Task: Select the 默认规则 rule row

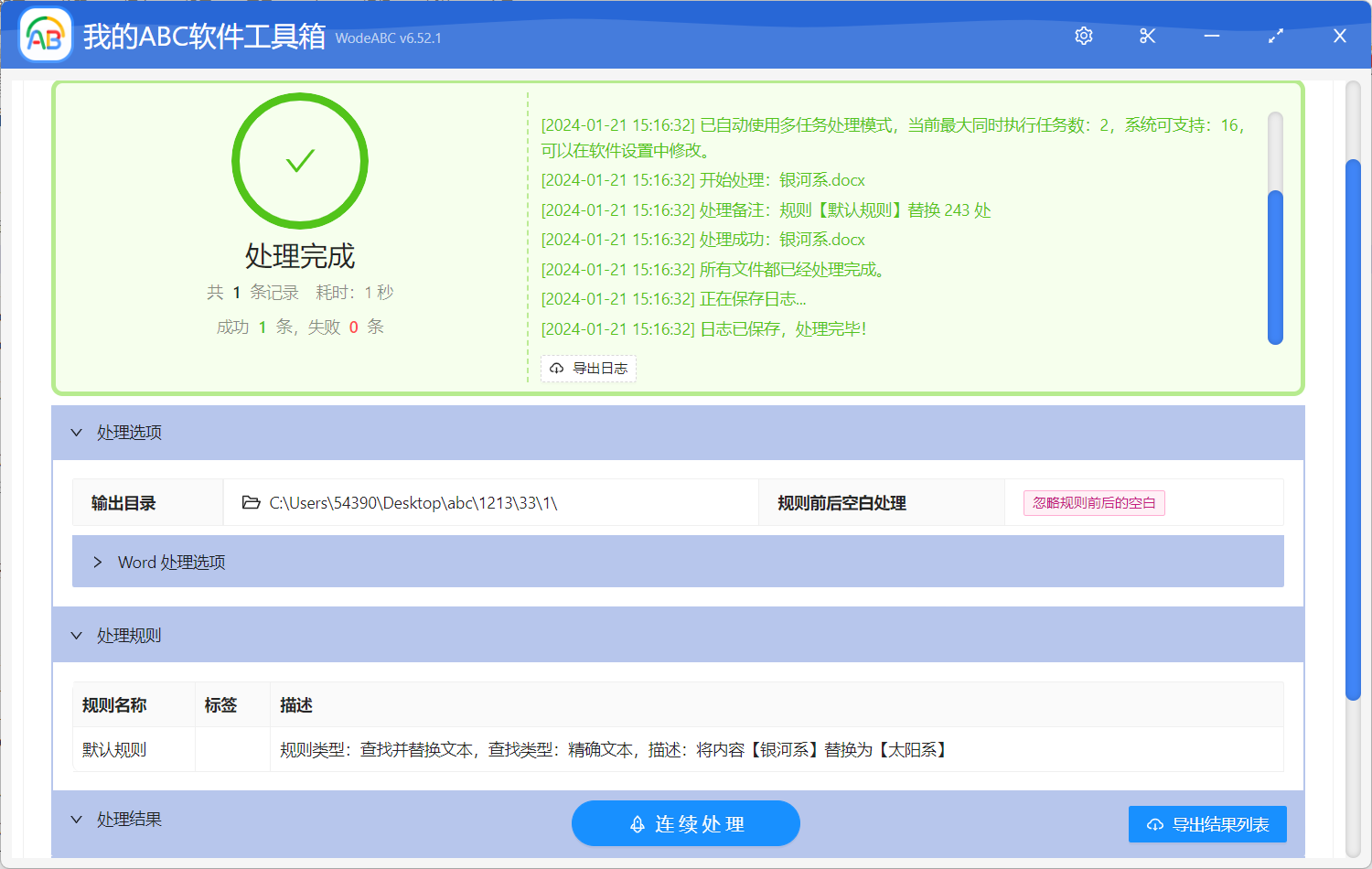Action: click(x=134, y=749)
